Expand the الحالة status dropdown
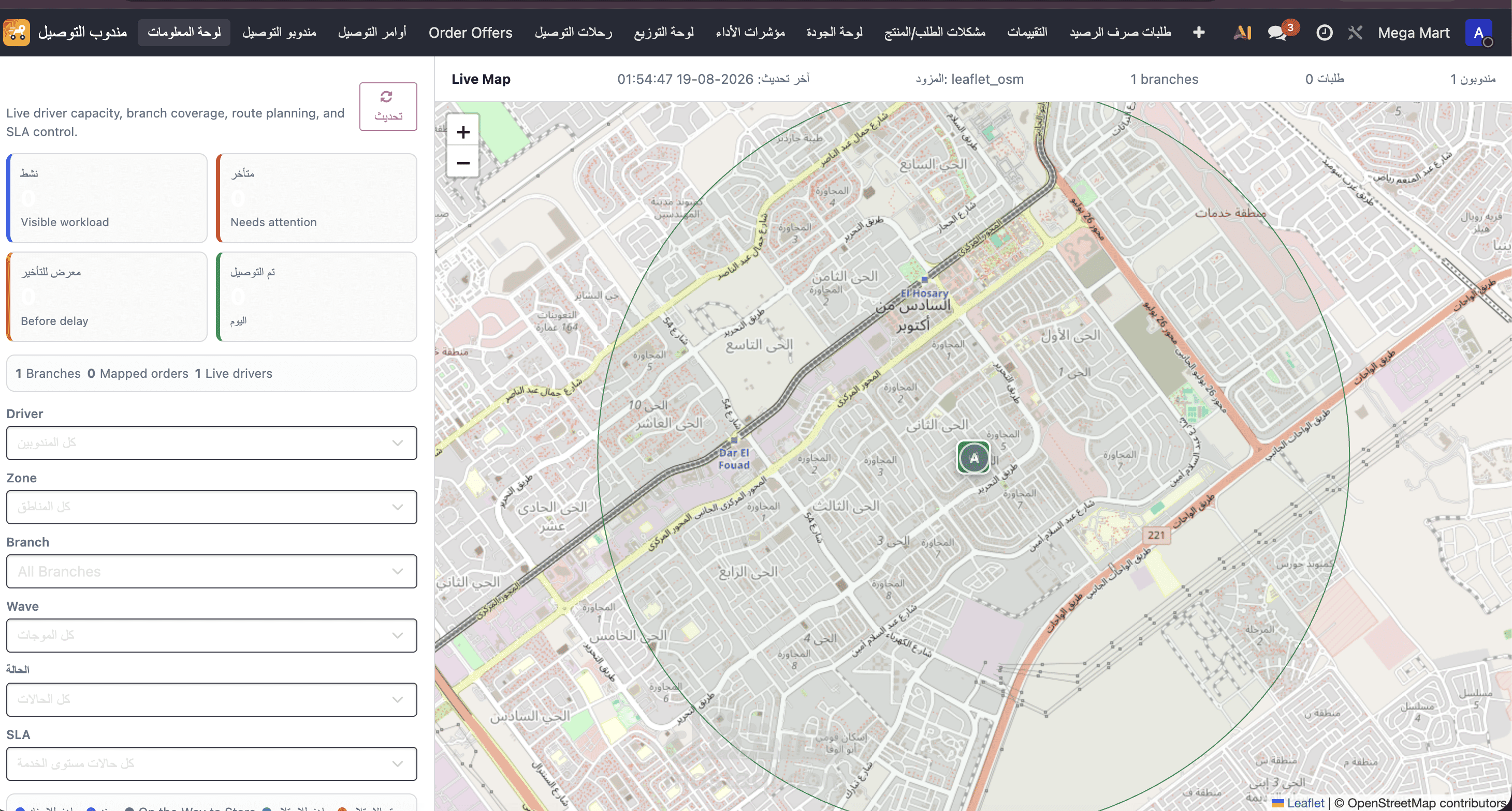 click(211, 699)
